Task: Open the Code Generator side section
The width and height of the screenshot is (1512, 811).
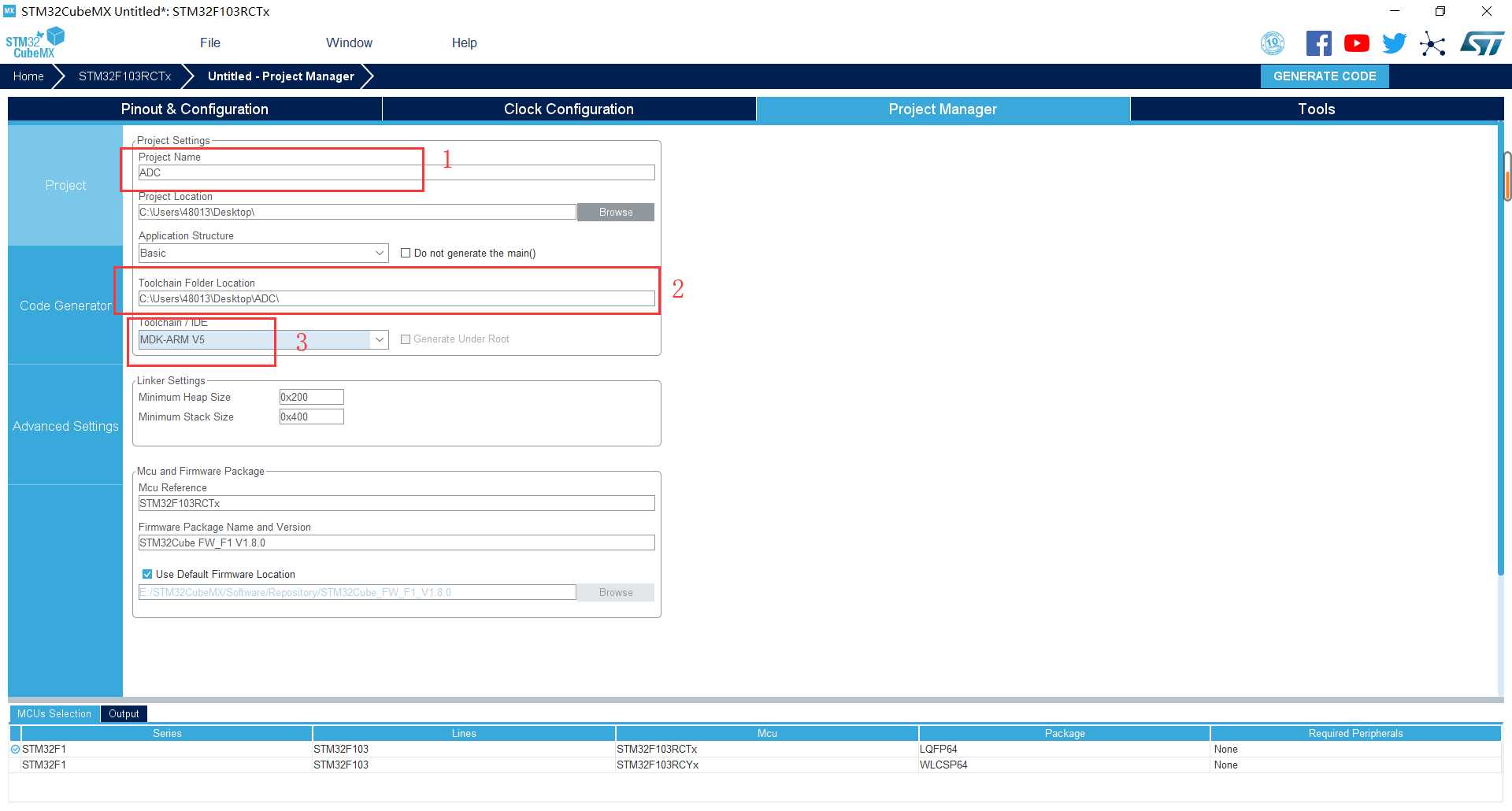Action: [65, 306]
